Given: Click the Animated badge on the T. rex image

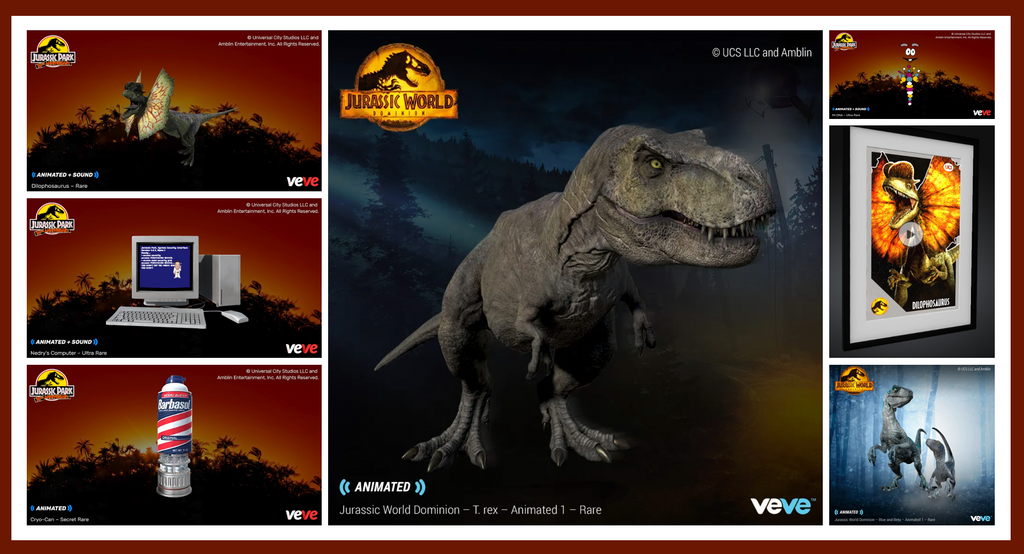Looking at the screenshot, I should click(x=382, y=487).
